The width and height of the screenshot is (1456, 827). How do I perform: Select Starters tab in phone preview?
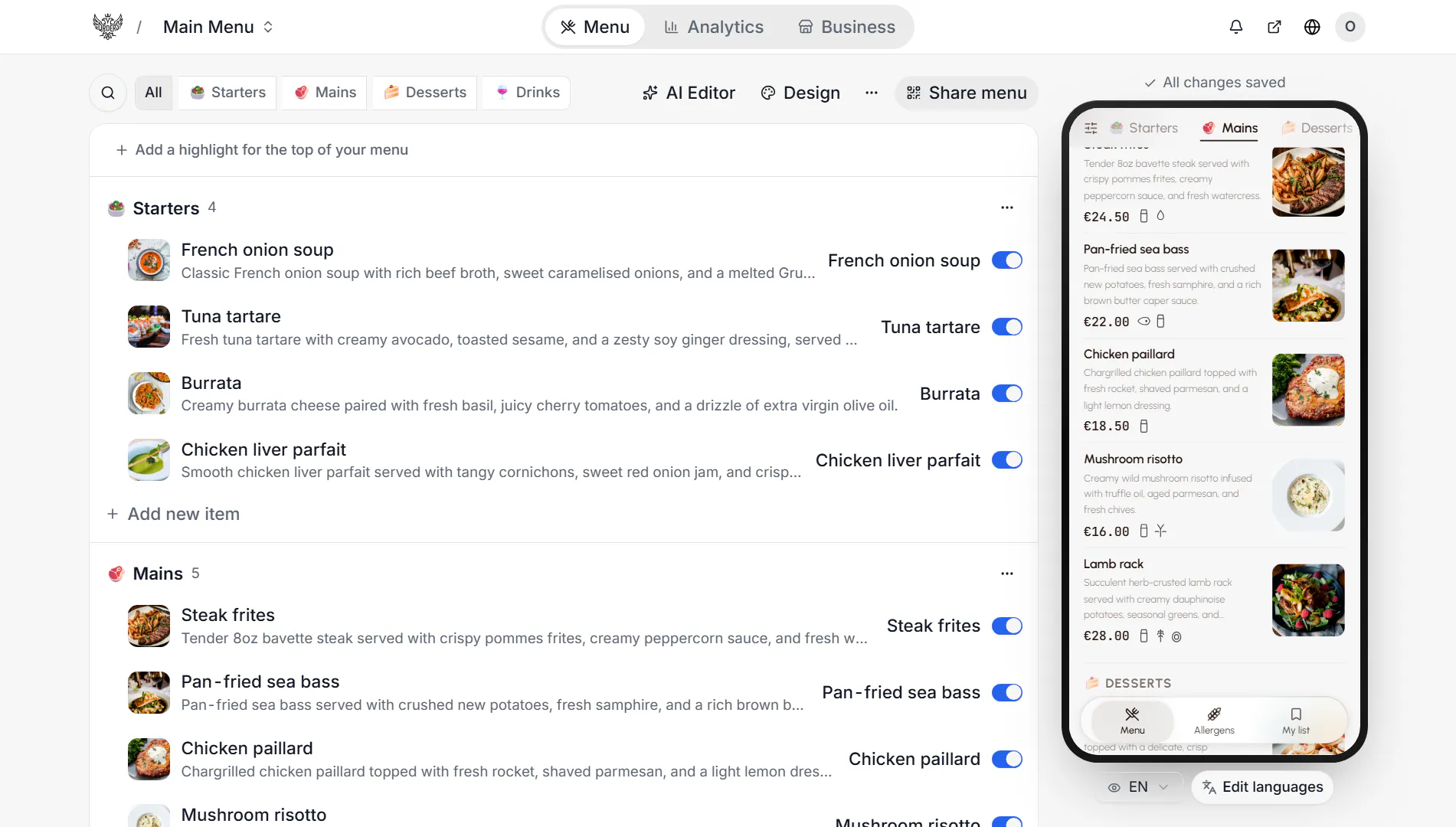(1144, 128)
